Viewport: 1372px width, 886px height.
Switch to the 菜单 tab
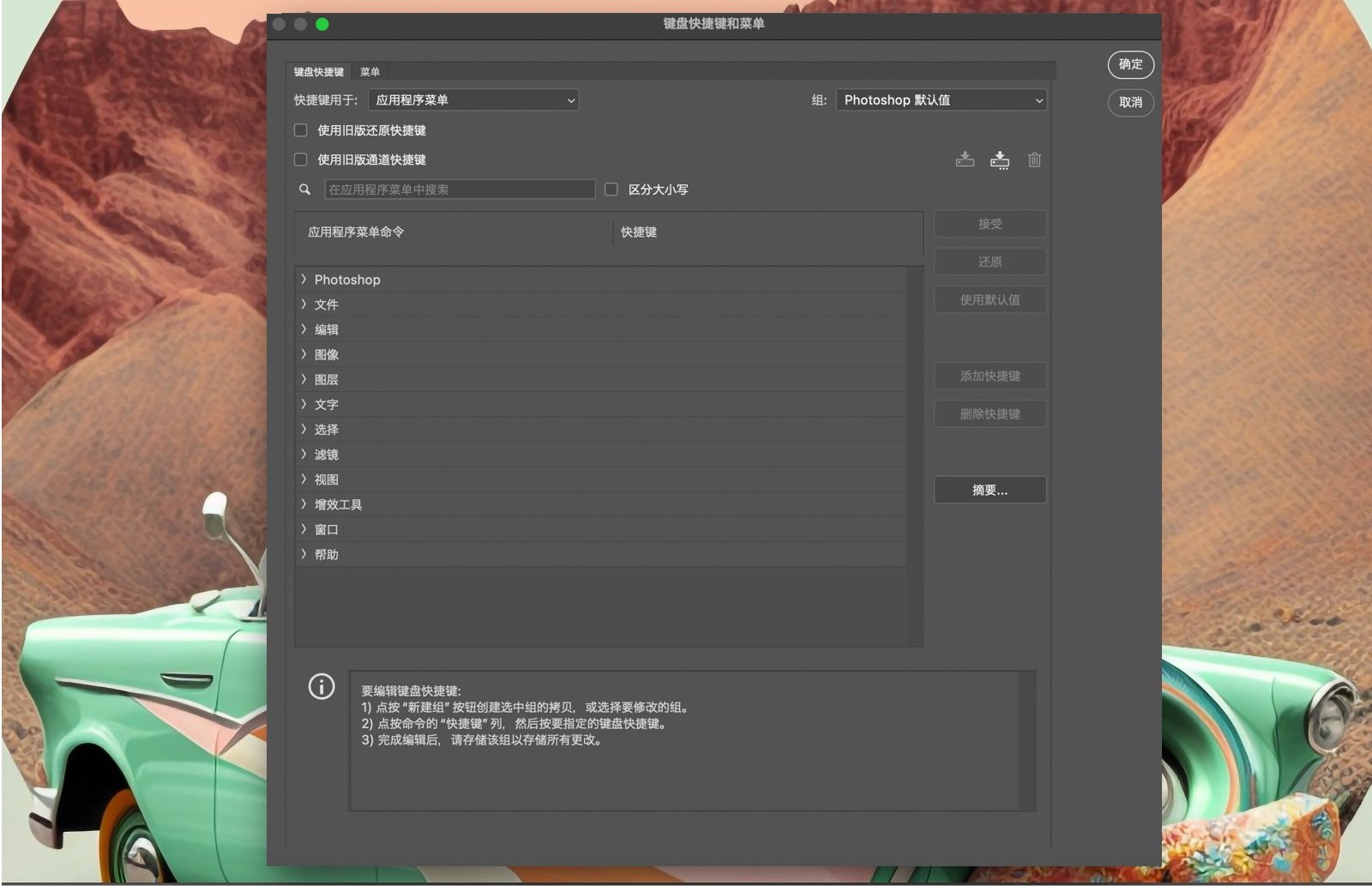371,71
